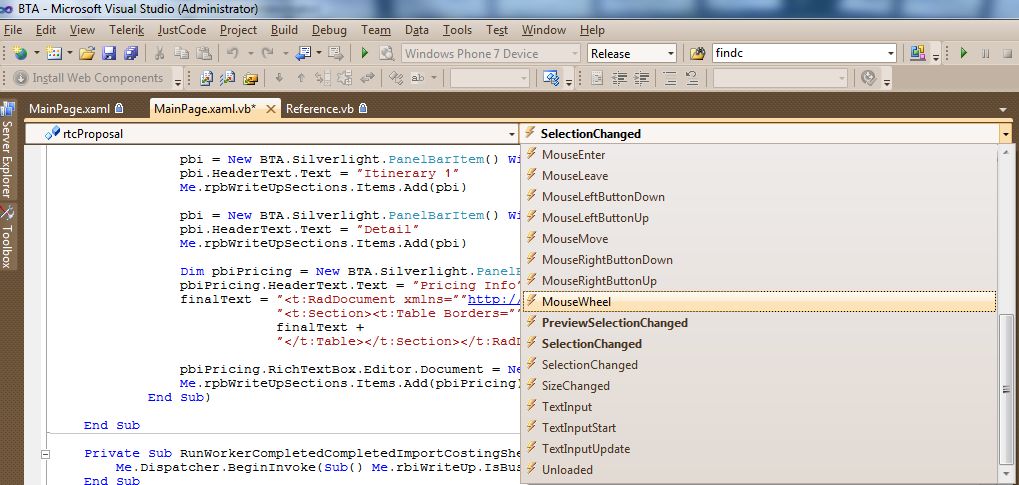The image size is (1019, 485).
Task: Click the Decrease Indent icon
Action: 619,78
